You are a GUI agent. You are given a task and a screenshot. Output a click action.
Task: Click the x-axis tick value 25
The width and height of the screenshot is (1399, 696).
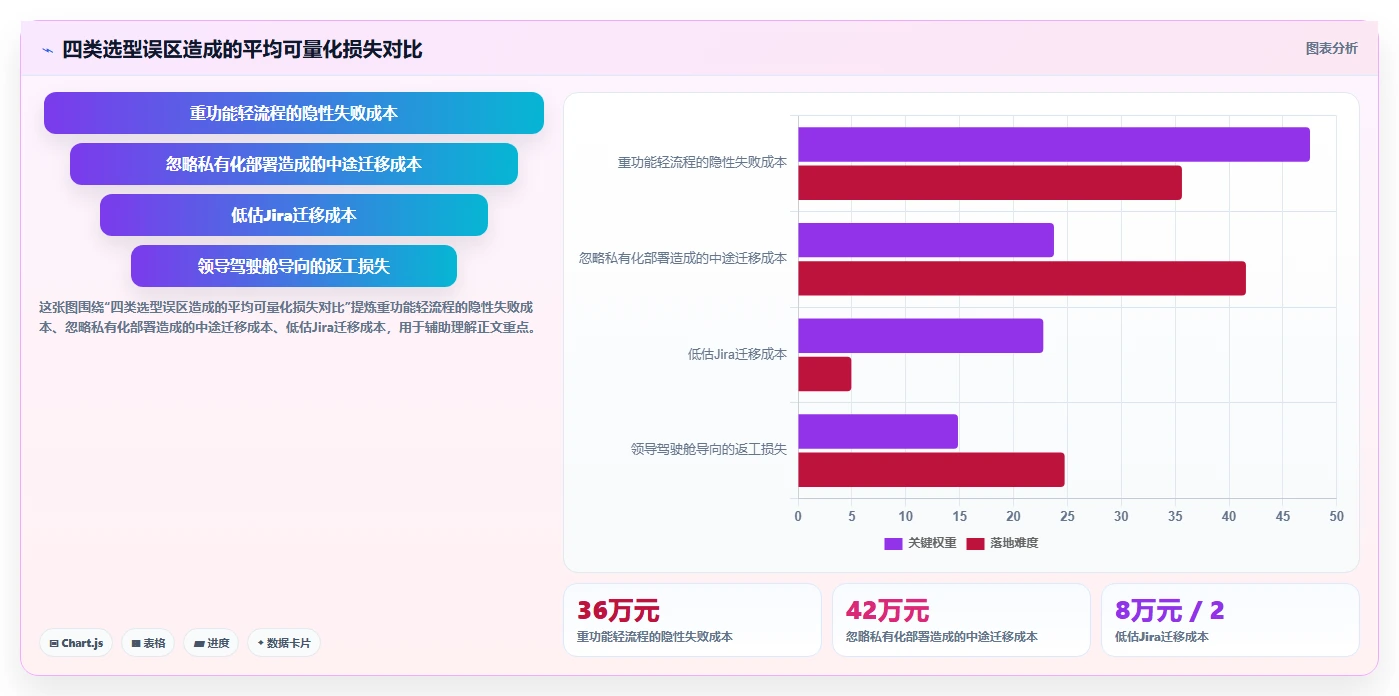coord(1067,516)
